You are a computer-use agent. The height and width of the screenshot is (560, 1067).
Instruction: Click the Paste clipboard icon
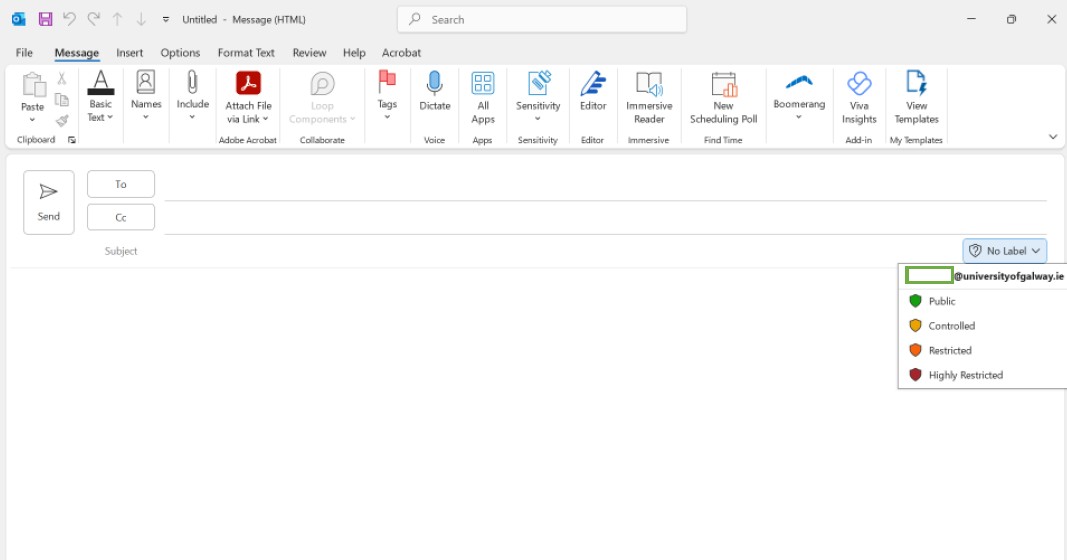coord(33,85)
